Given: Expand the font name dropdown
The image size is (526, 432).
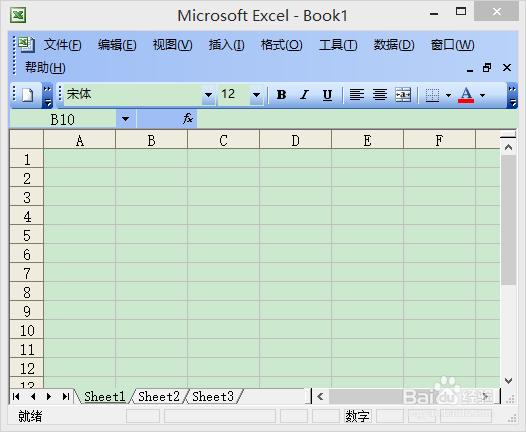Looking at the screenshot, I should [x=208, y=95].
